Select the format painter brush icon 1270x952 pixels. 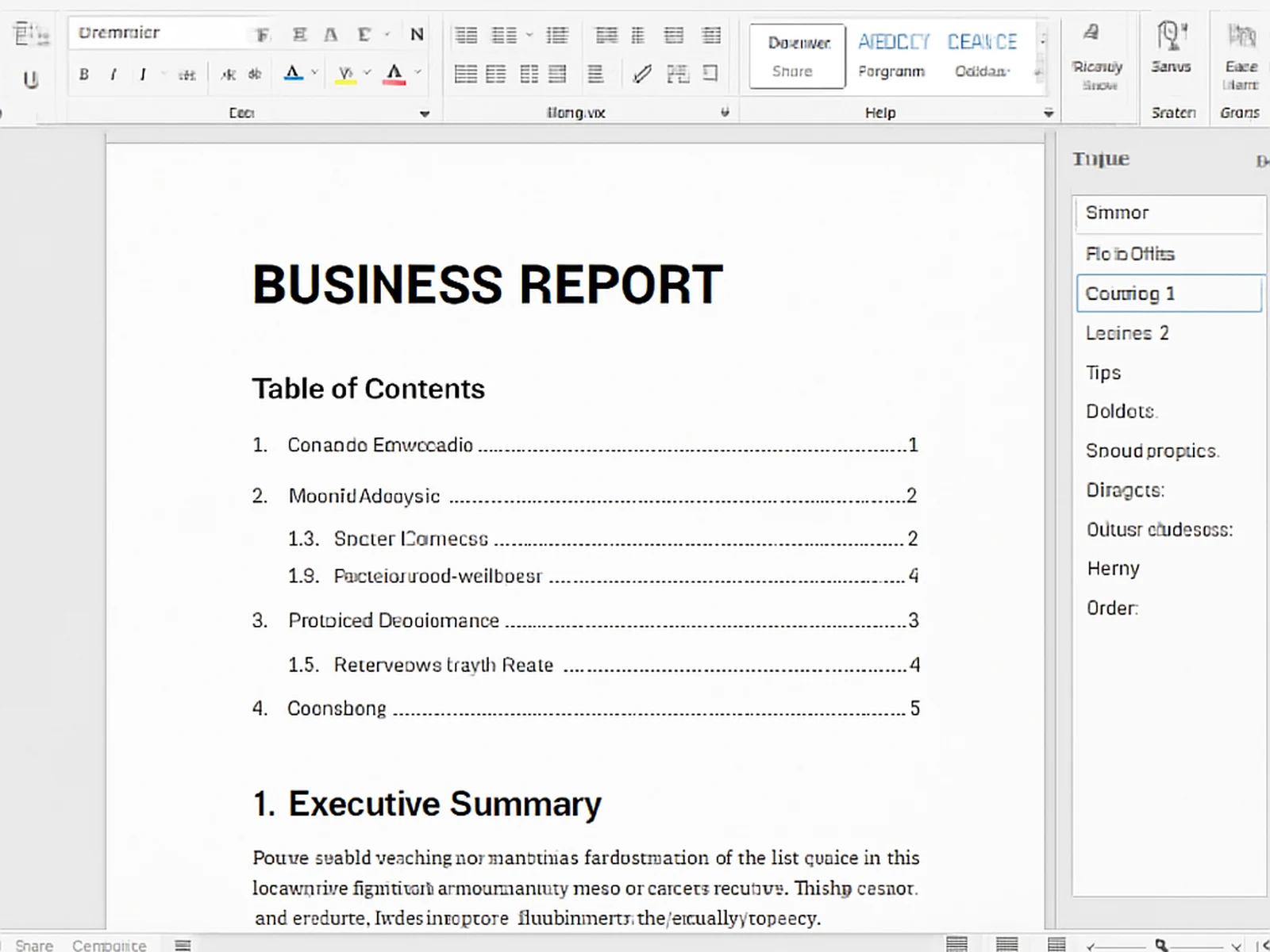[641, 74]
